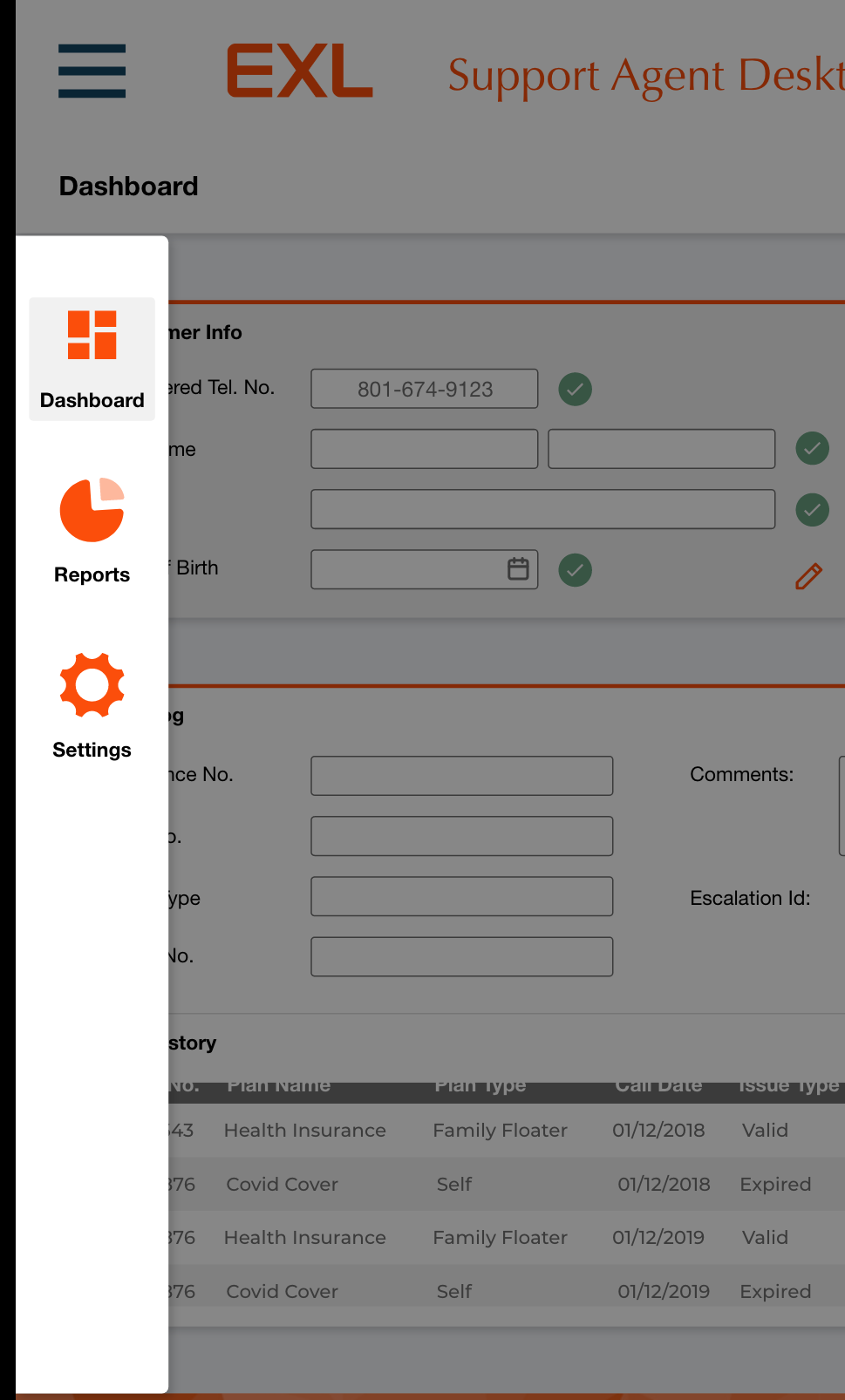Click the Call Date column header
This screenshot has width=845, height=1400.
coord(658,1086)
